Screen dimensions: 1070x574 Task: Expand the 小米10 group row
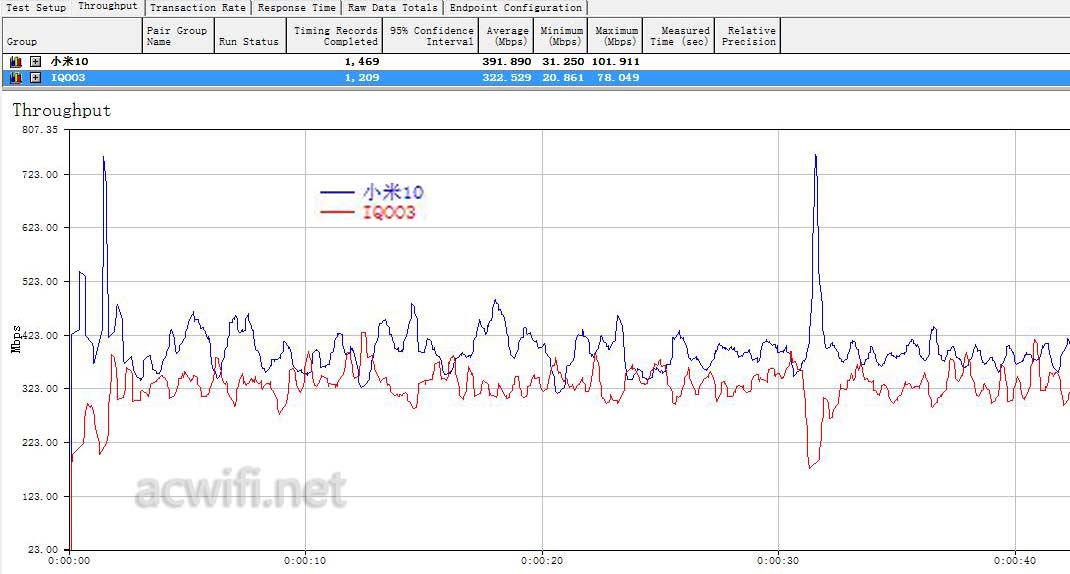pos(35,61)
